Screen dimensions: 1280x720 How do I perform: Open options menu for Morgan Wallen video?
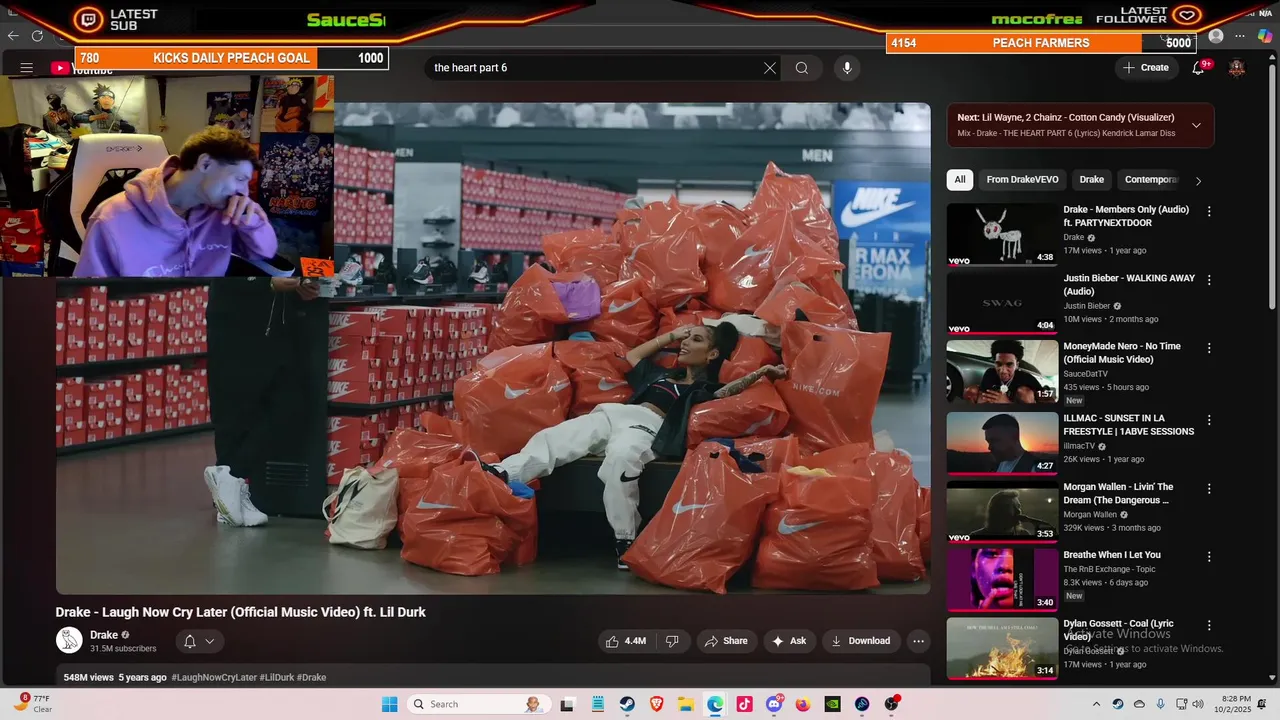[x=1209, y=489]
